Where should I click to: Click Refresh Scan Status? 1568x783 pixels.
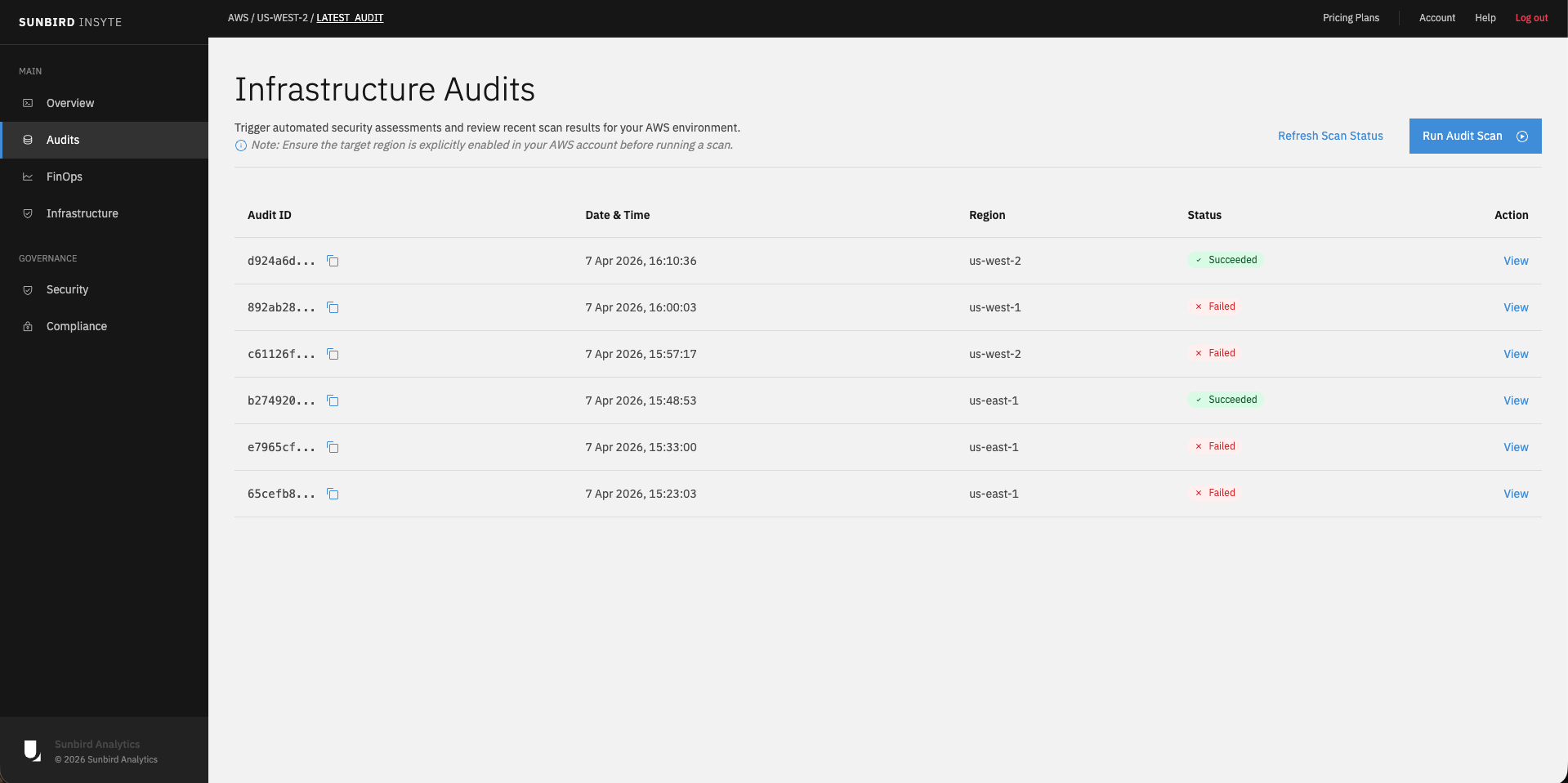click(x=1330, y=136)
